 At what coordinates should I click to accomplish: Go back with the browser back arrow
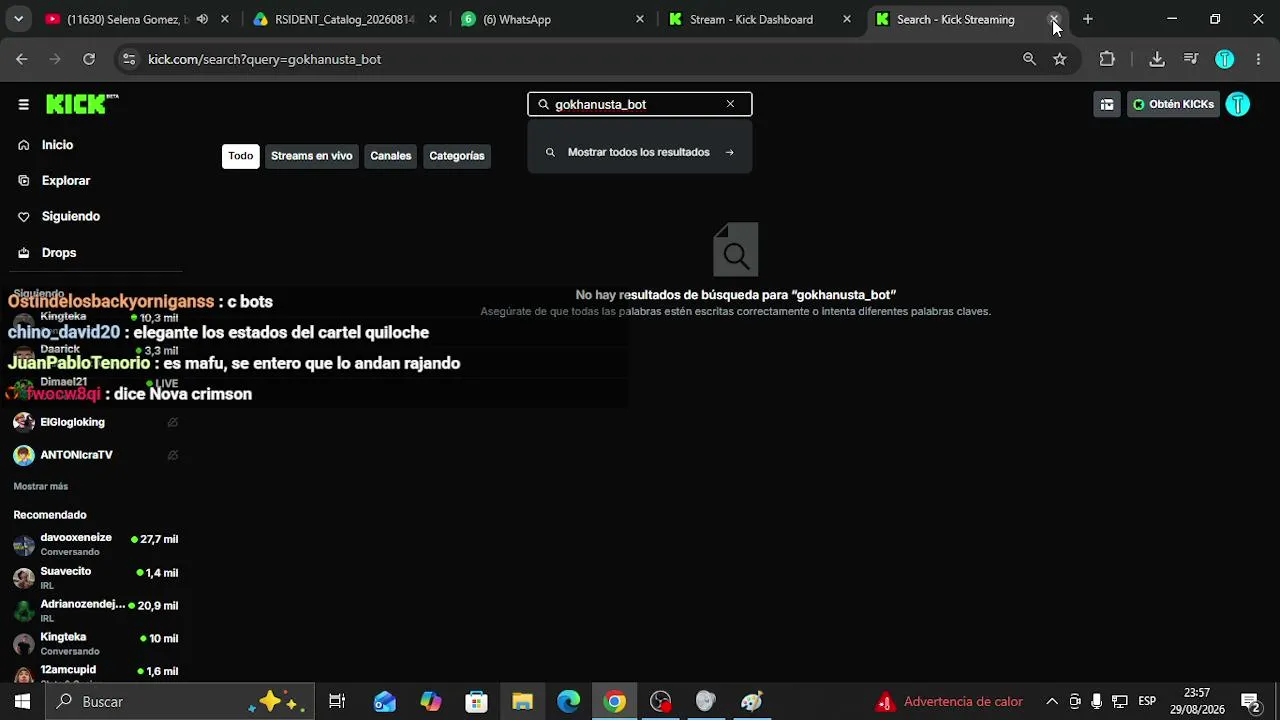22,59
